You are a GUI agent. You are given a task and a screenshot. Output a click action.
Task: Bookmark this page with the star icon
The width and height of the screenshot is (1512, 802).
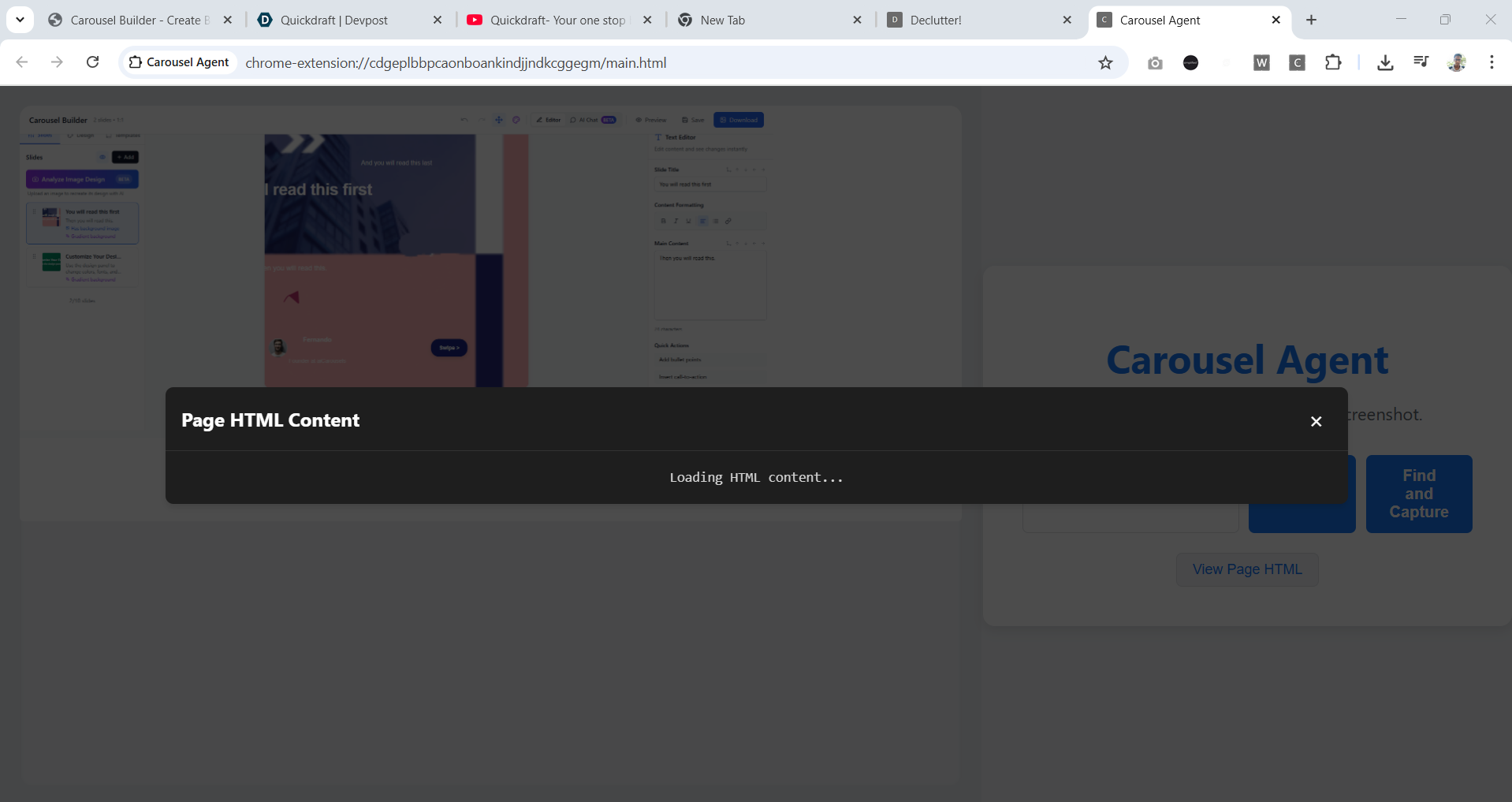click(1105, 63)
